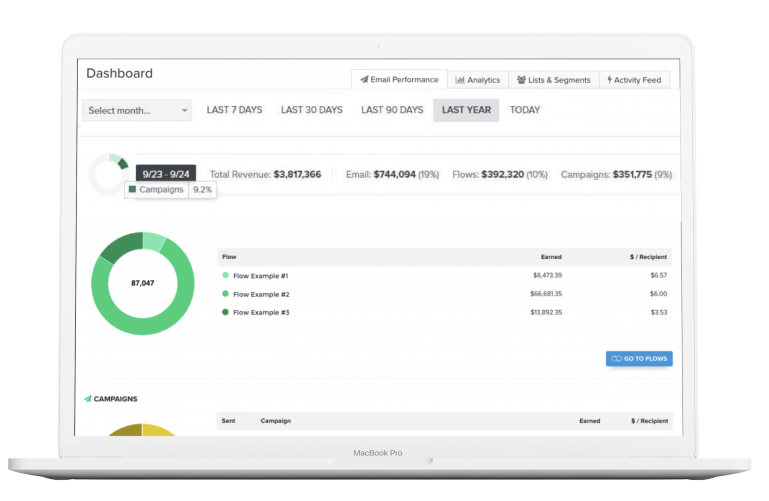Click the 87,047 donut center value
This screenshot has height=501, width=769.
(x=143, y=283)
